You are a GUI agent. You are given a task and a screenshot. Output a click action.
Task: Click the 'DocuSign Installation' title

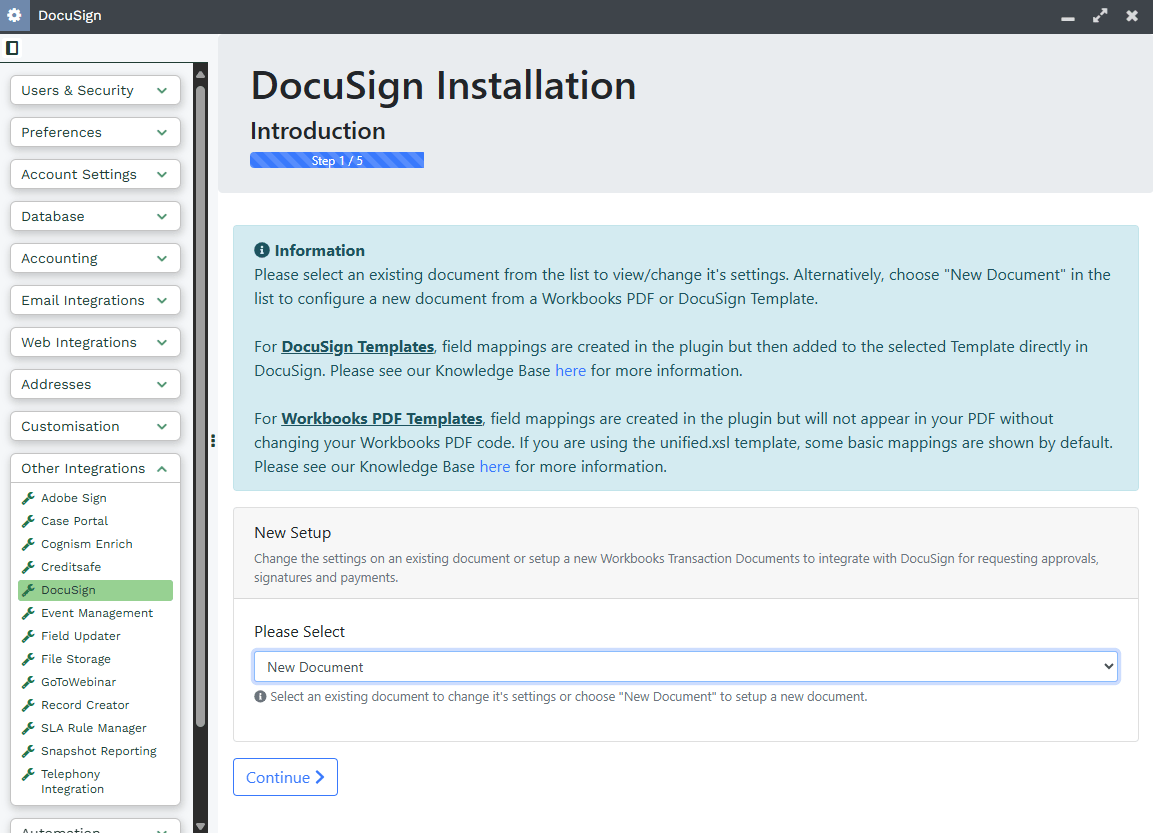tap(443, 85)
